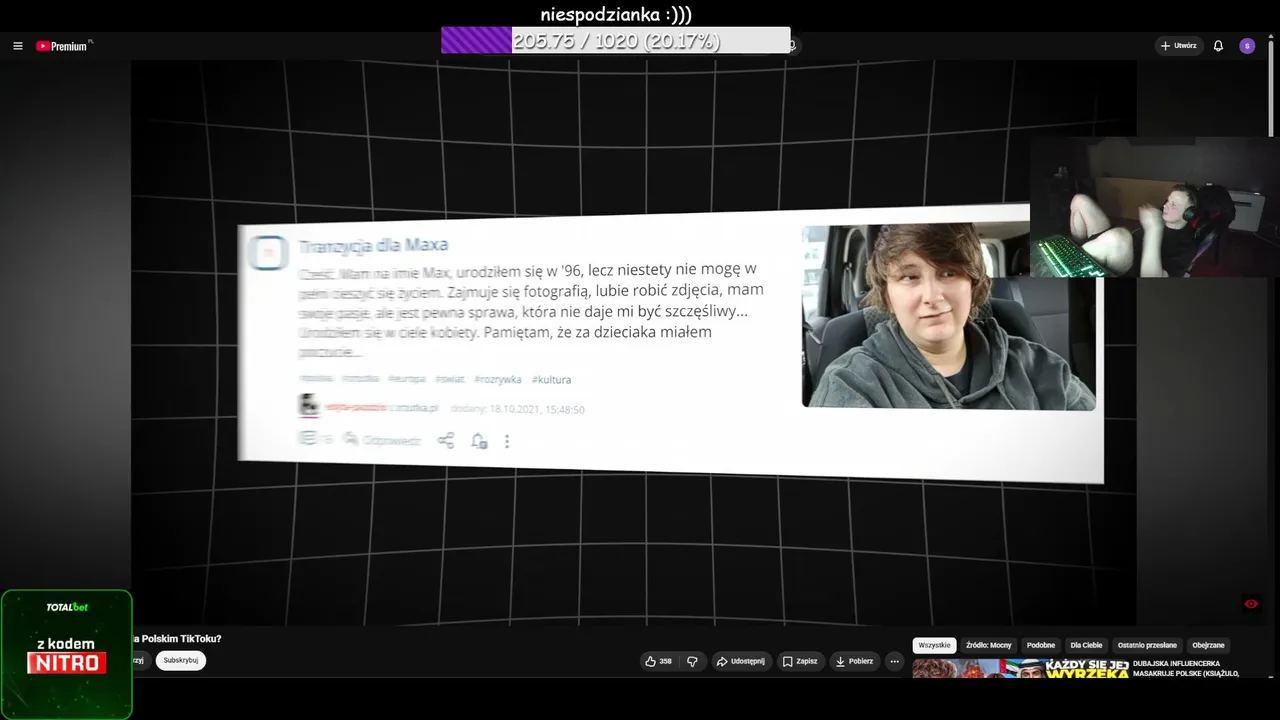This screenshot has height=720, width=1280.
Task: Click the Udostępnij share button
Action: 741,661
